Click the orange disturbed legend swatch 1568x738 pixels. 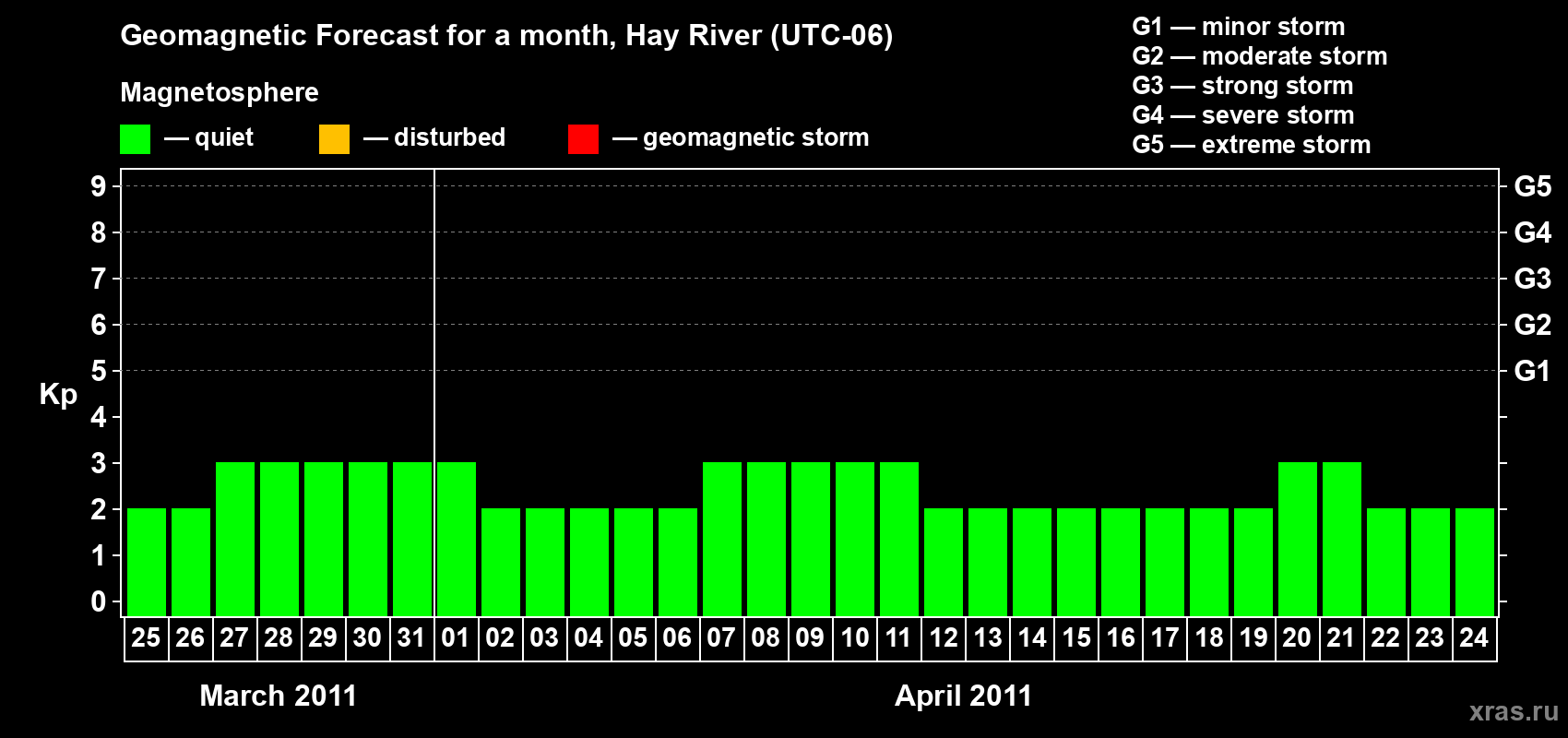pyautogui.click(x=334, y=139)
